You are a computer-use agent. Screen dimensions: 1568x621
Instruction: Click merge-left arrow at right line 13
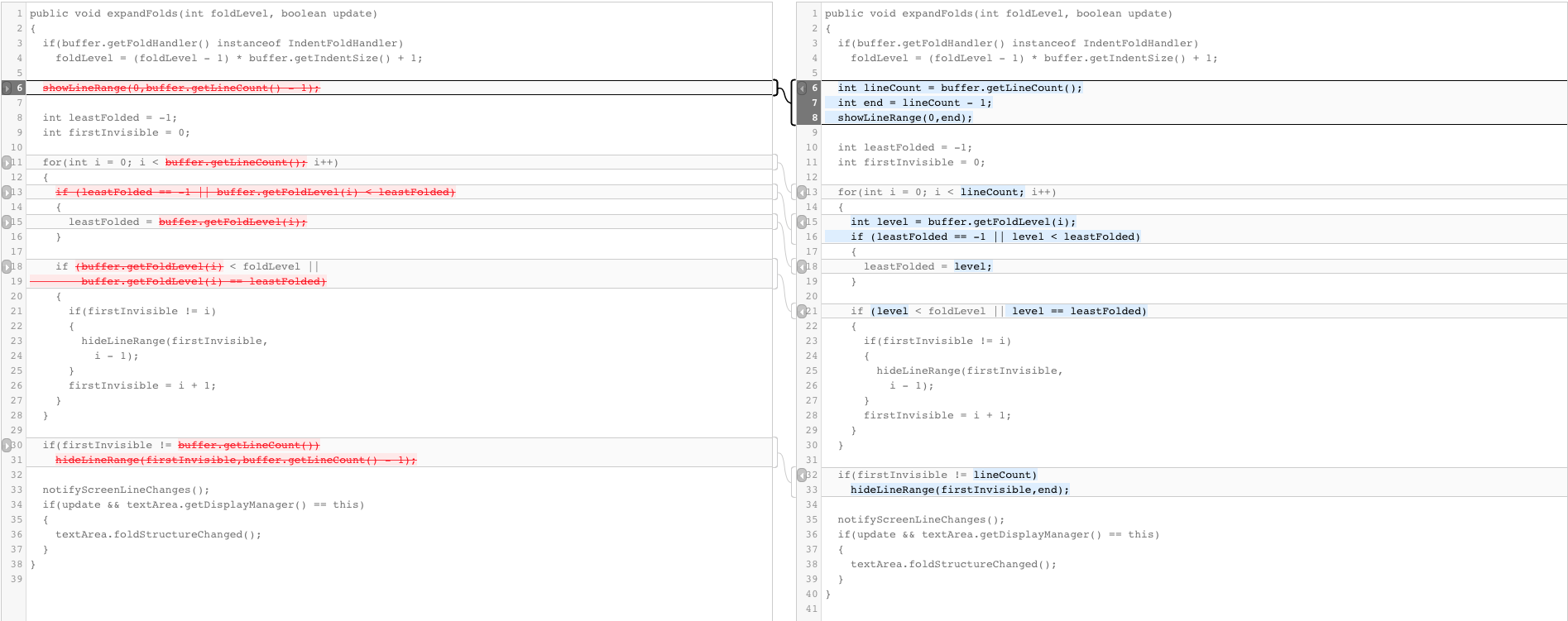point(802,192)
